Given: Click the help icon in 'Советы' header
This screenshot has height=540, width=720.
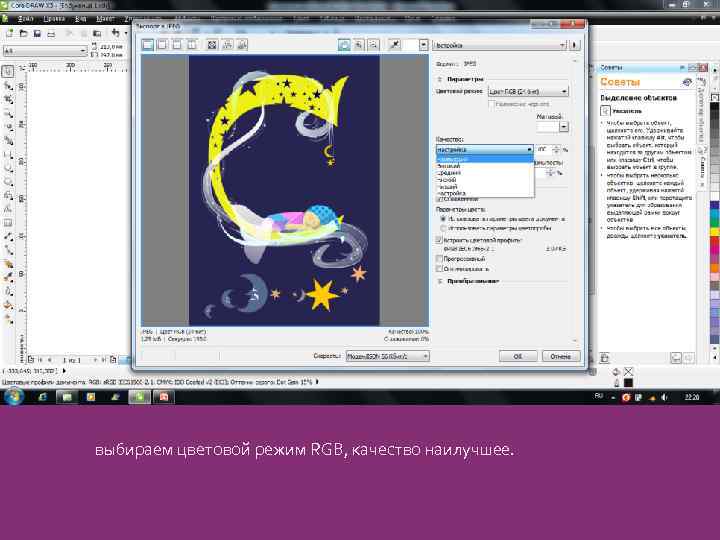Looking at the screenshot, I should pos(687,82).
